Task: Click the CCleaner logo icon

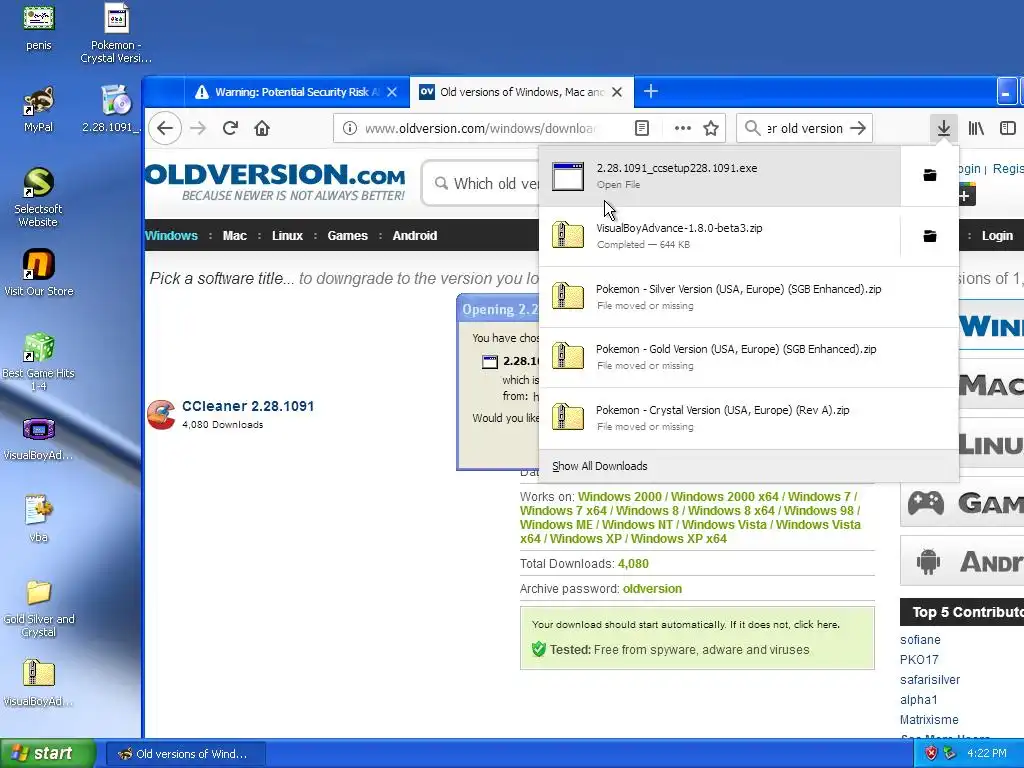Action: pos(161,415)
